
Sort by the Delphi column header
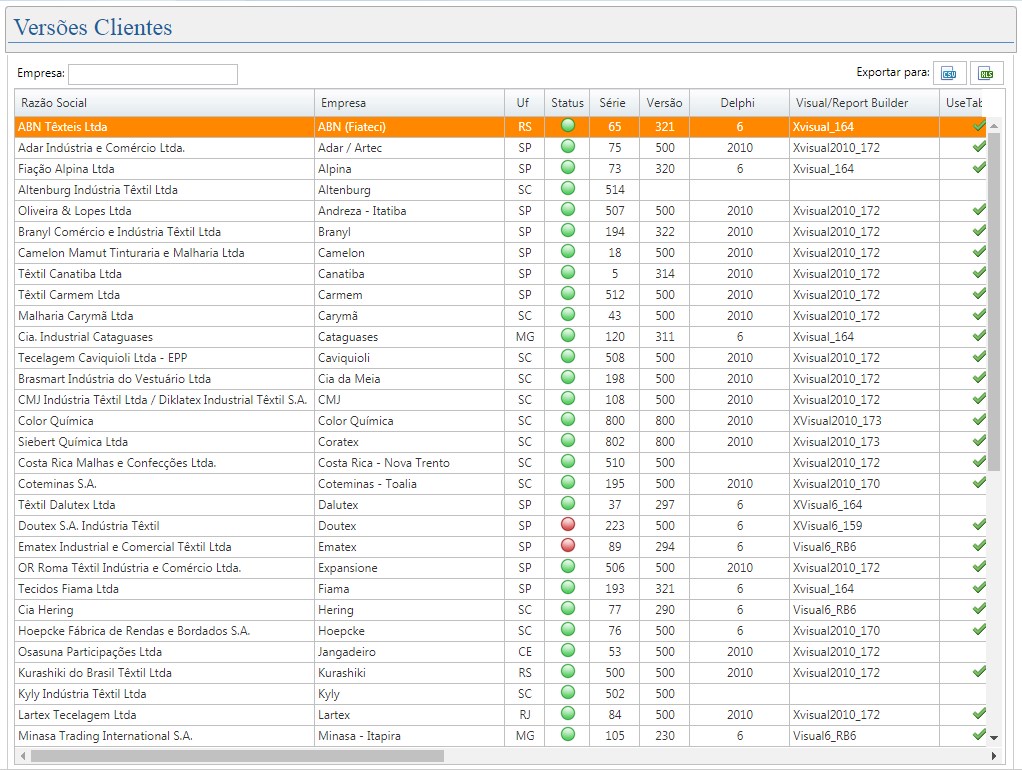tap(739, 103)
